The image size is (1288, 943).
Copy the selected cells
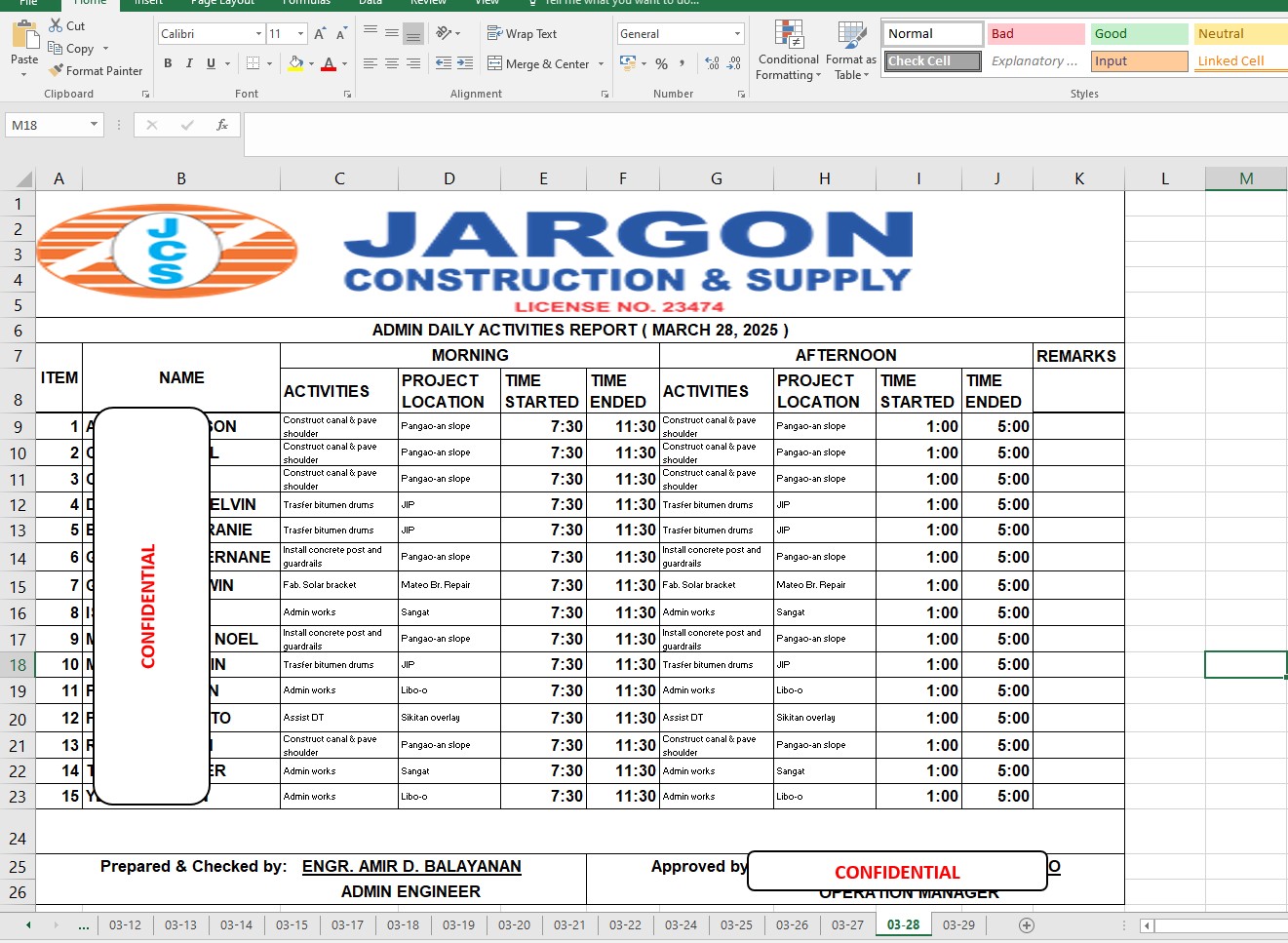pos(72,48)
